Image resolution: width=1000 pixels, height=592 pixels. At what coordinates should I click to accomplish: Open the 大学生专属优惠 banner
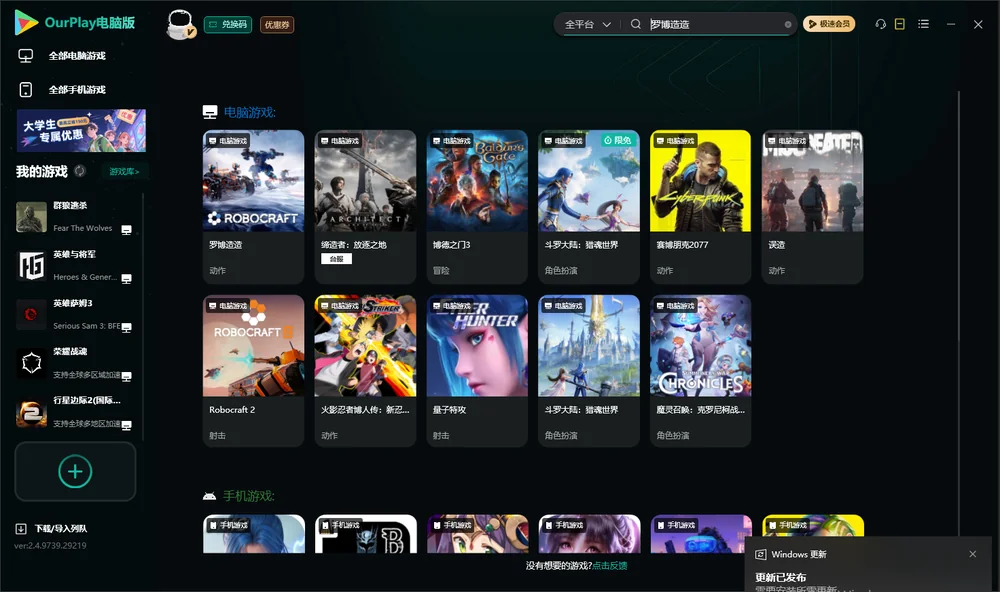point(81,131)
